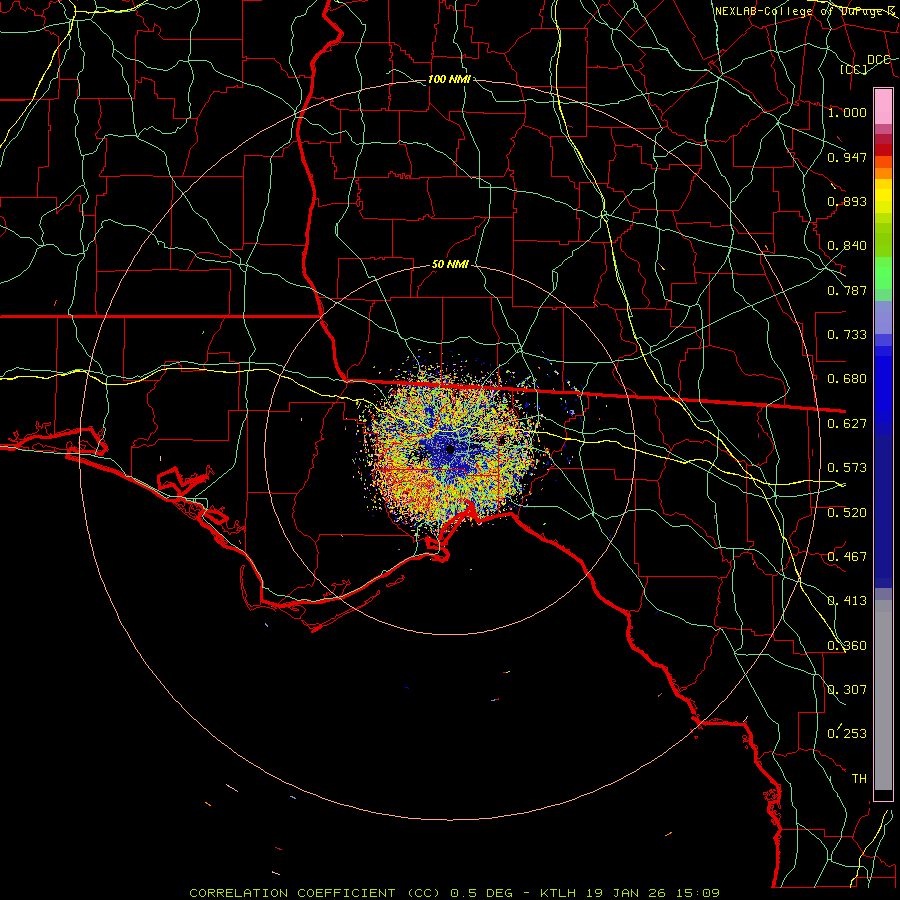Click the TH threshold label on legend
The width and height of the screenshot is (900, 900).
click(x=859, y=779)
